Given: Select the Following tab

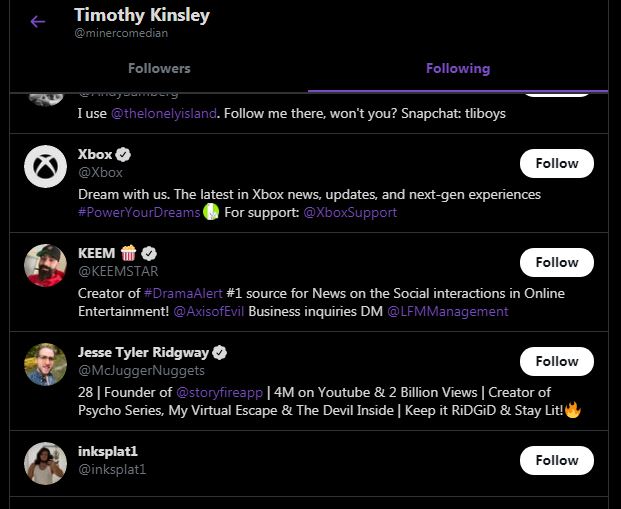Looking at the screenshot, I should pyautogui.click(x=458, y=69).
